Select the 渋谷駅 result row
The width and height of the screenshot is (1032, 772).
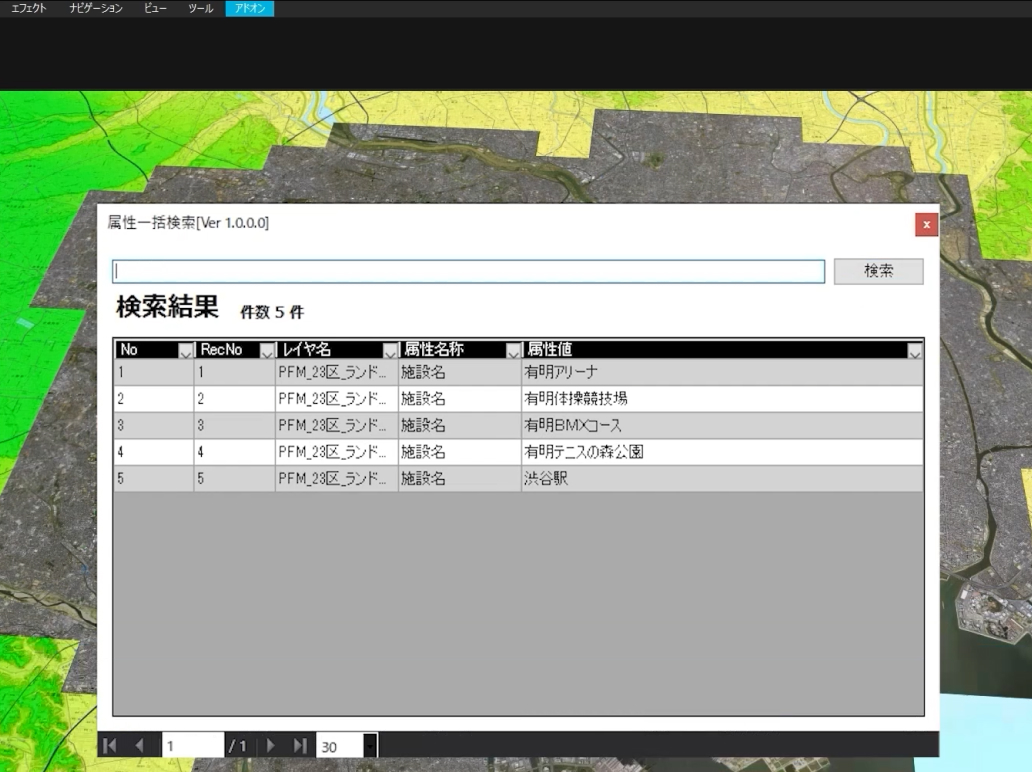coord(600,478)
